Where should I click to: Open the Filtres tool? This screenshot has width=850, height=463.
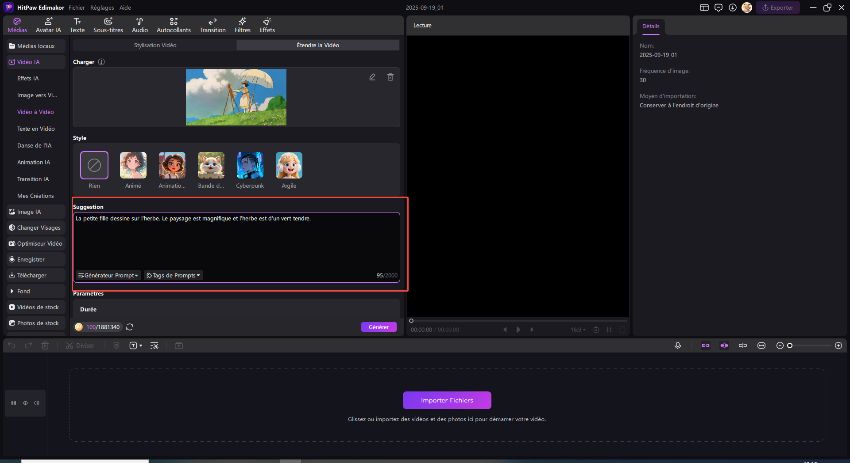pyautogui.click(x=242, y=25)
